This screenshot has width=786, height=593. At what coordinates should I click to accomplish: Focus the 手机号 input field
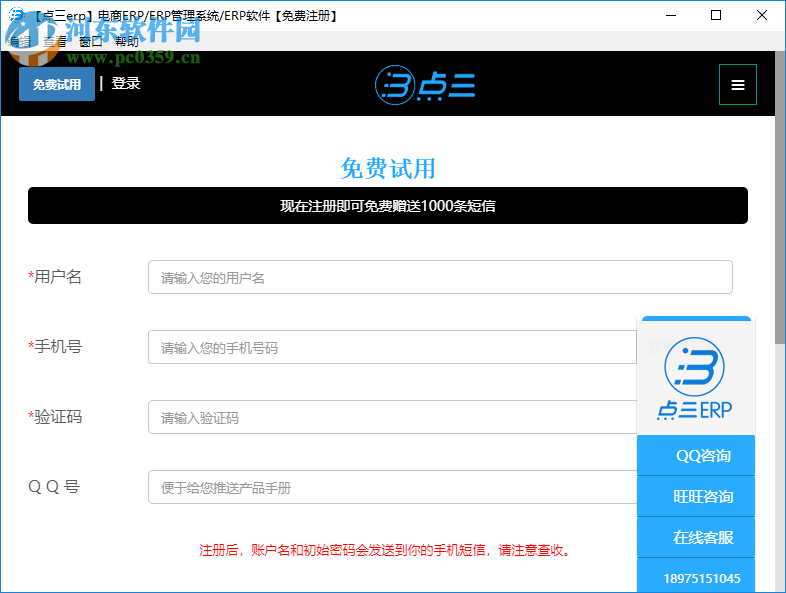click(x=392, y=347)
